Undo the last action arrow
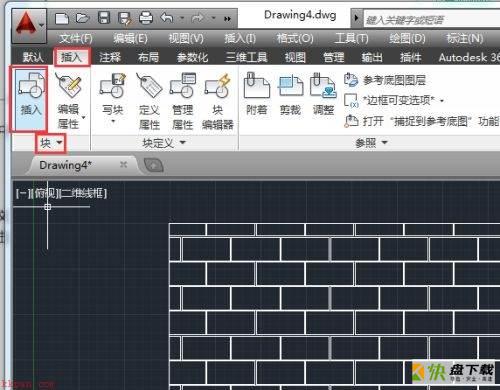The image size is (500, 390). coord(167,18)
